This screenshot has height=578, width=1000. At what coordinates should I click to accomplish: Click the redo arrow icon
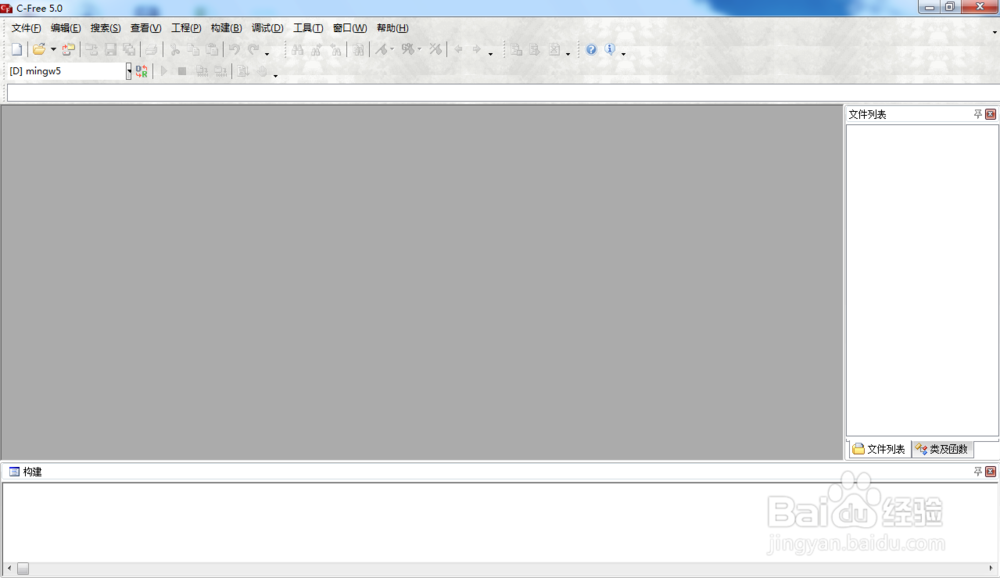point(253,49)
